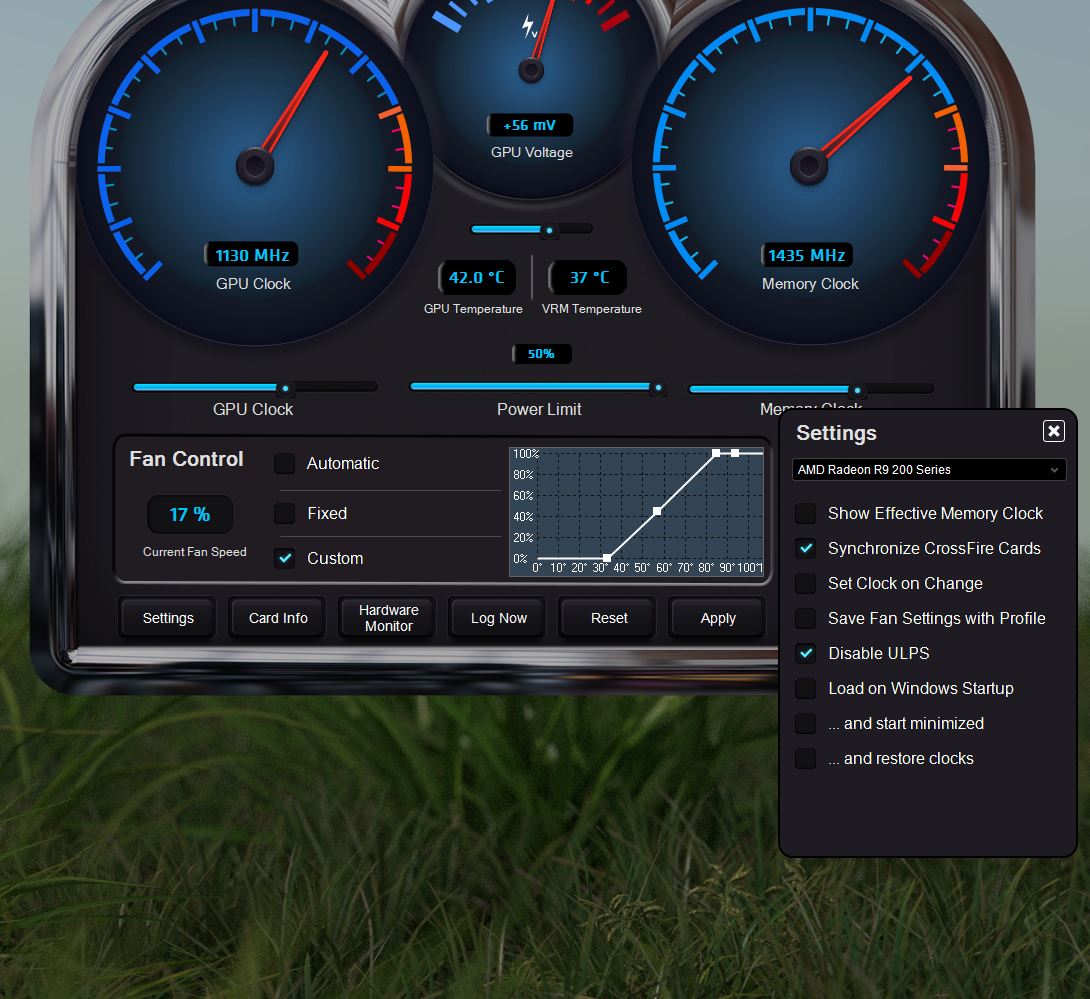Close the Settings panel
This screenshot has width=1090, height=999.
1053,431
